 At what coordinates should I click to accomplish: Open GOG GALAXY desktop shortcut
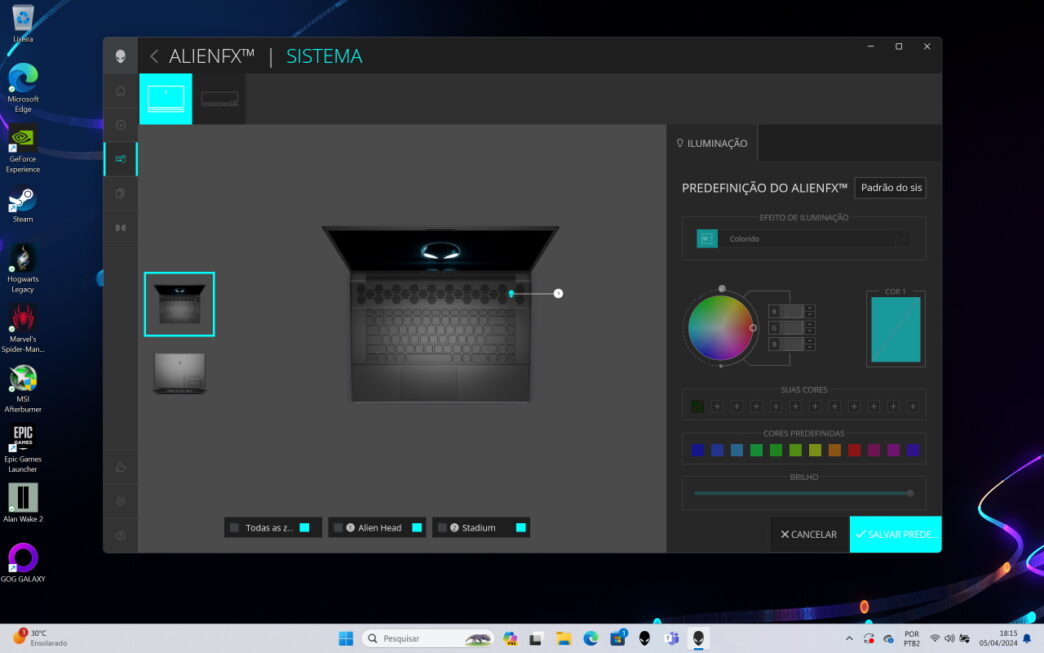(23, 563)
